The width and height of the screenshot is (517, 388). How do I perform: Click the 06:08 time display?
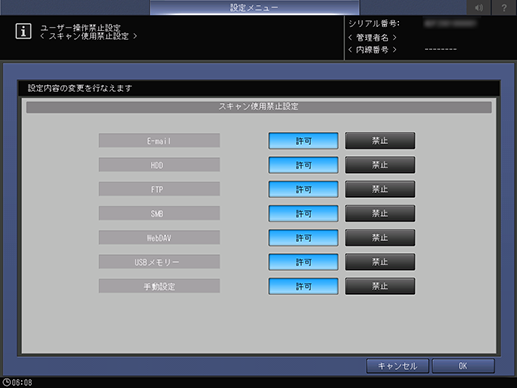[x=22, y=382]
